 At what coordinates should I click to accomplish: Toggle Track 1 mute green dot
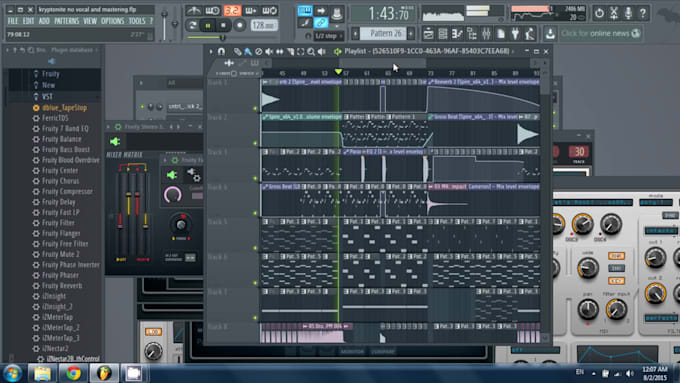coord(255,108)
